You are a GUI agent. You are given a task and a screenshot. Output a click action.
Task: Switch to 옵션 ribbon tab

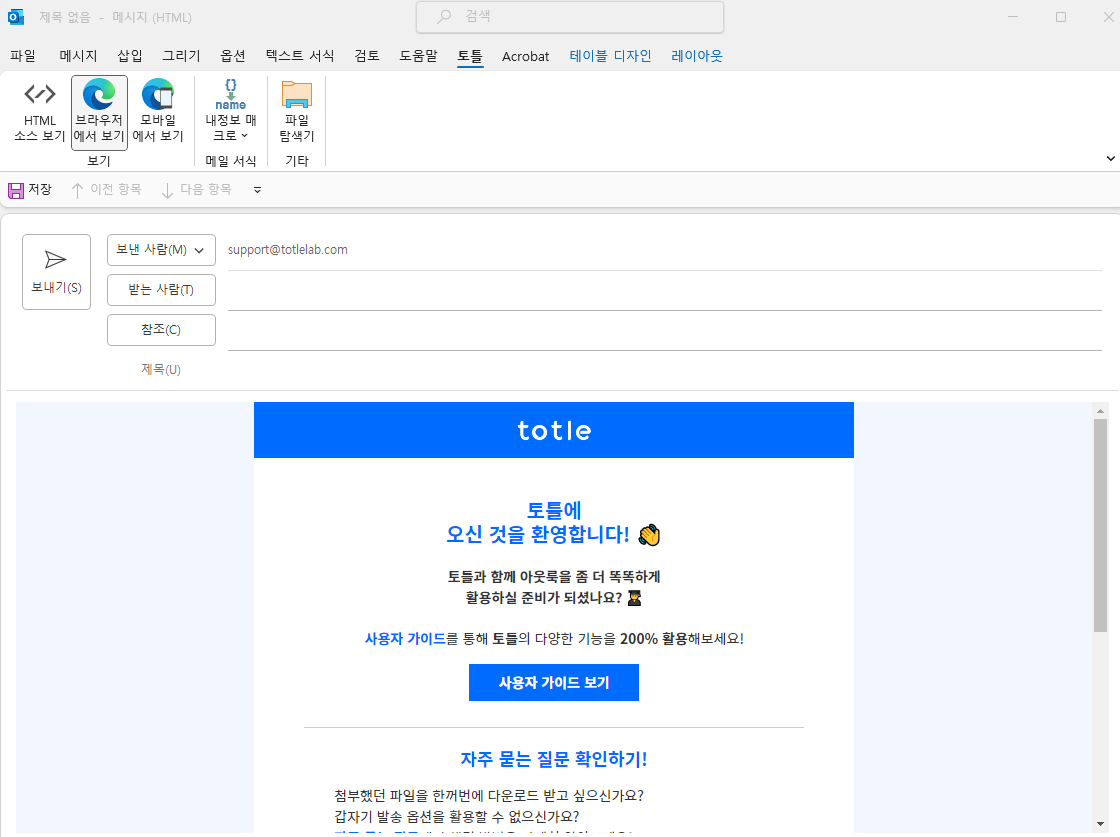(233, 56)
